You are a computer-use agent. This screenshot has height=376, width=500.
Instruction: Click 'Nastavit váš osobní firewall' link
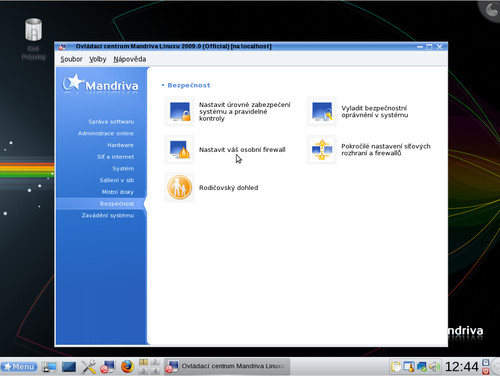click(242, 150)
